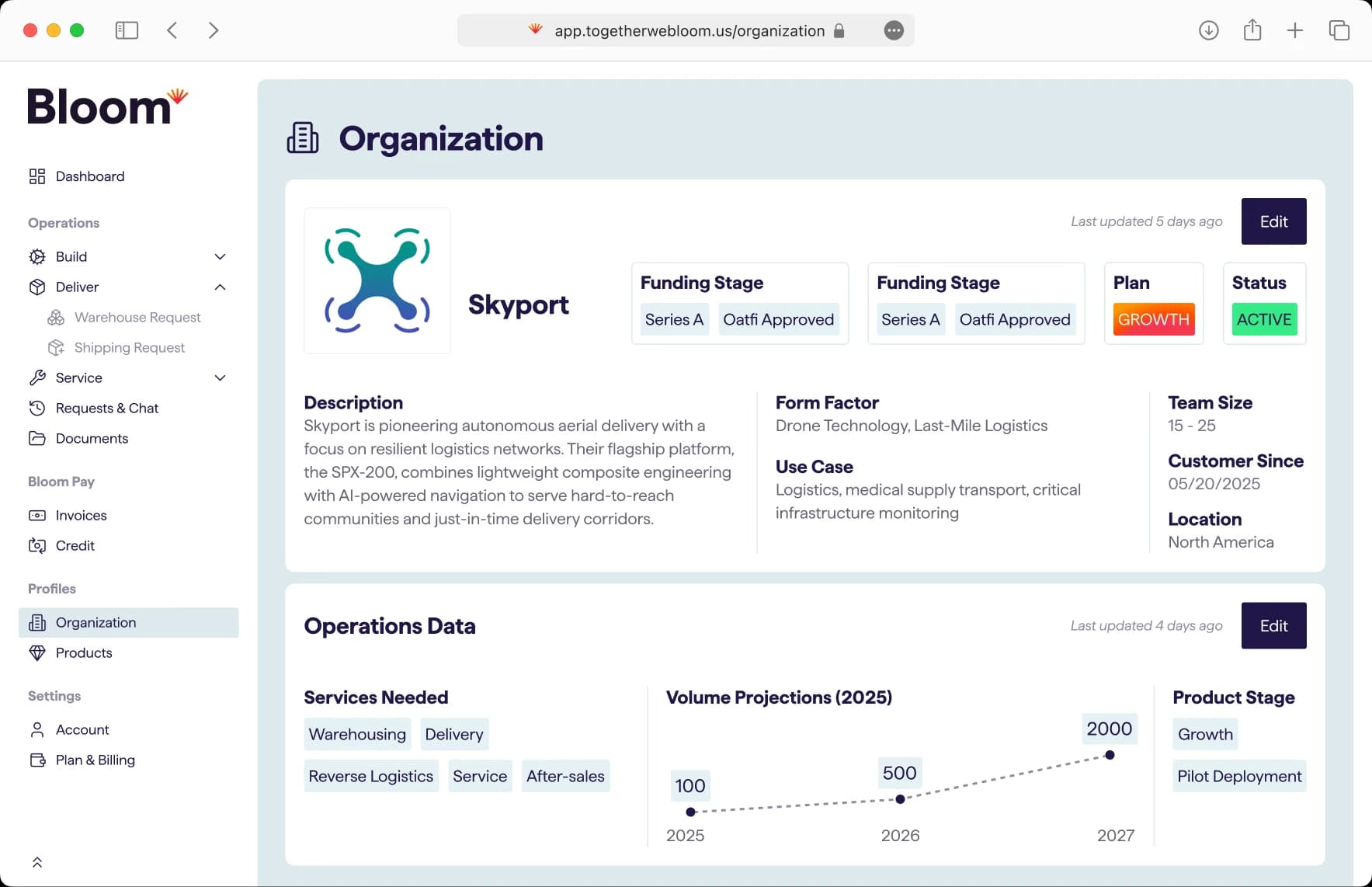The height and width of the screenshot is (887, 1372).
Task: Click the page options ellipsis in address bar
Action: click(894, 30)
